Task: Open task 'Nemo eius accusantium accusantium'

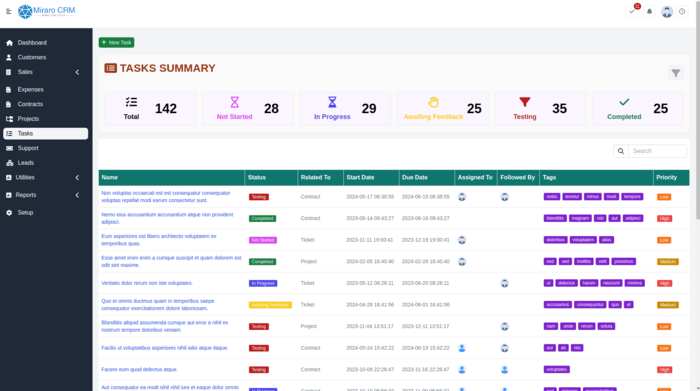Action: tap(167, 218)
